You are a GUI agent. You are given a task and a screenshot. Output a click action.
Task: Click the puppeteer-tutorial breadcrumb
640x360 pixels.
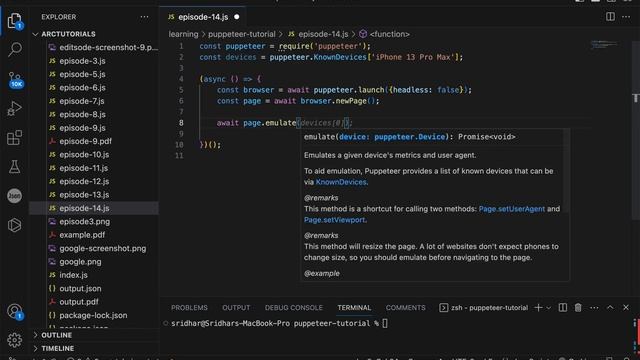pos(242,34)
